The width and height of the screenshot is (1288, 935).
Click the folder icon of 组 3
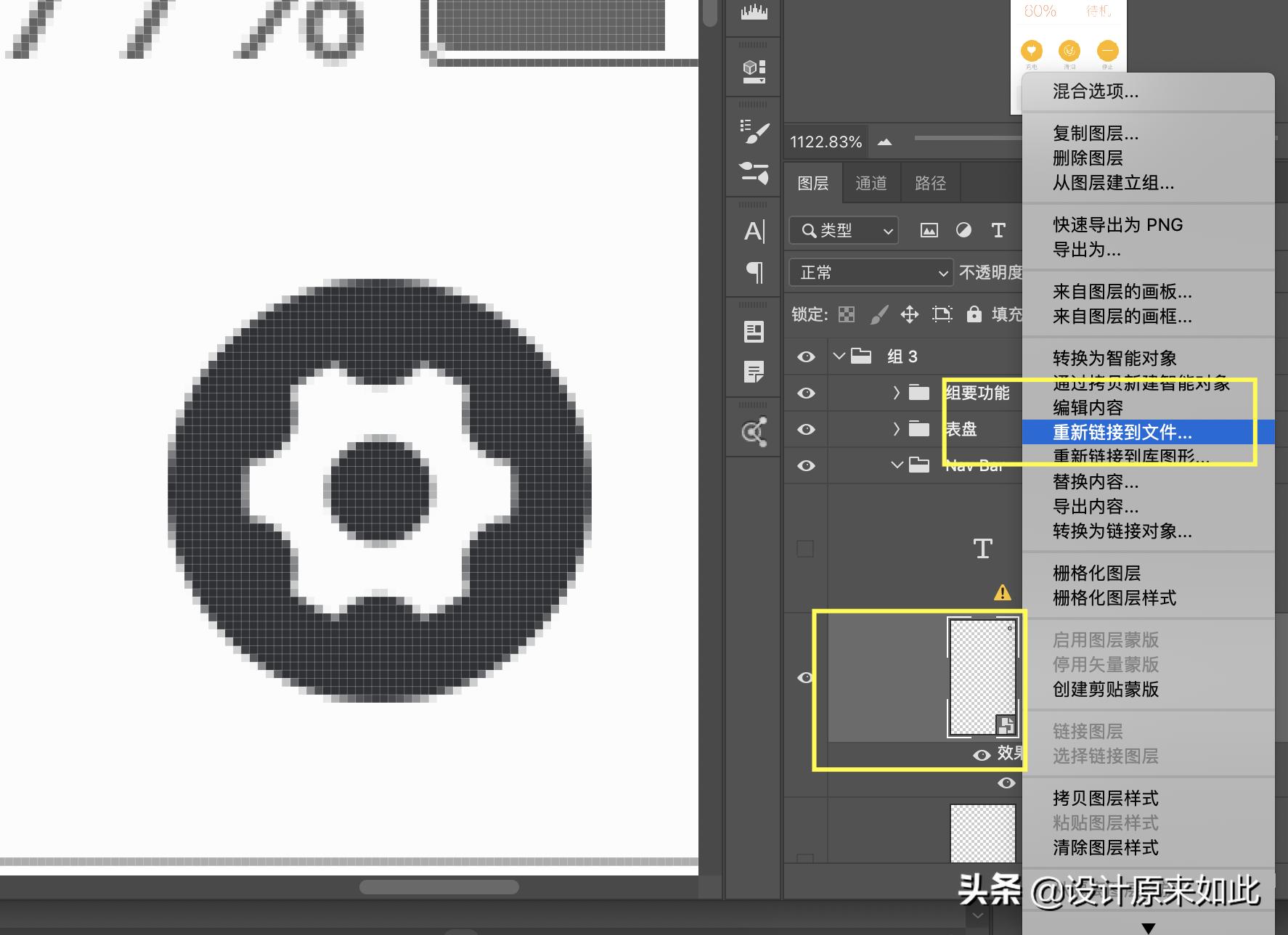pyautogui.click(x=861, y=356)
